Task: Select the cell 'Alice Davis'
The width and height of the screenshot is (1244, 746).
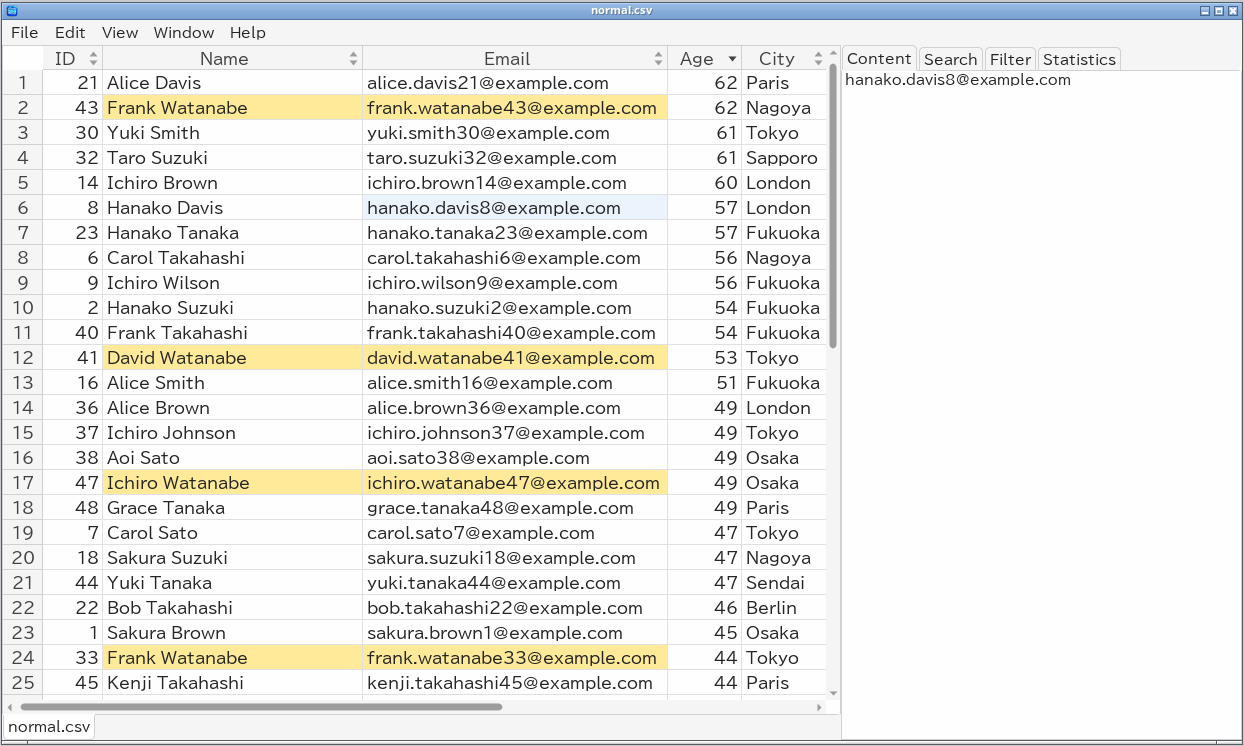Action: 232,83
